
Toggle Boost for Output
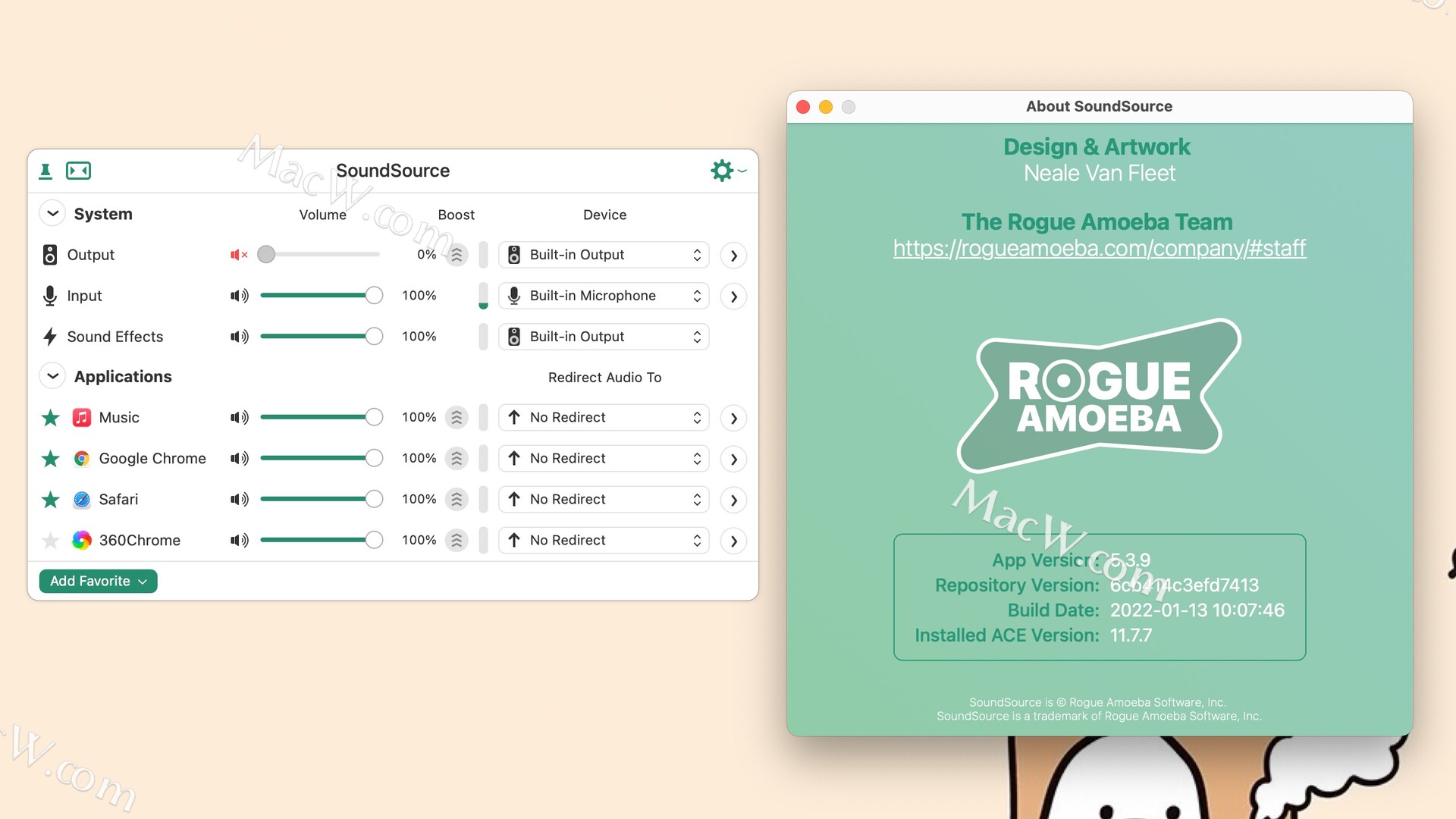(457, 255)
